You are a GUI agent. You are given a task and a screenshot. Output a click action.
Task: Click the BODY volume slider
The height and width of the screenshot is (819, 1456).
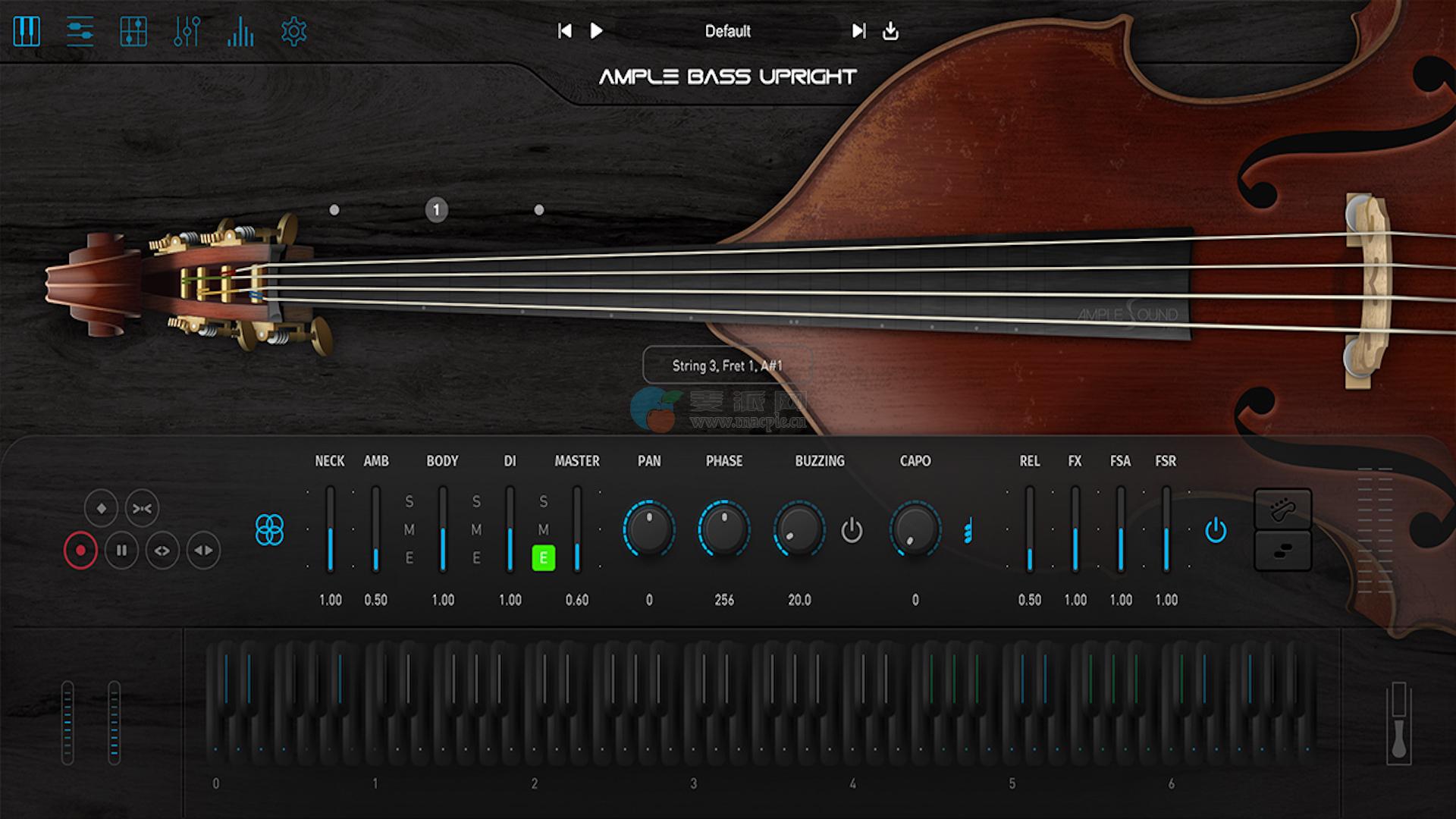443,529
